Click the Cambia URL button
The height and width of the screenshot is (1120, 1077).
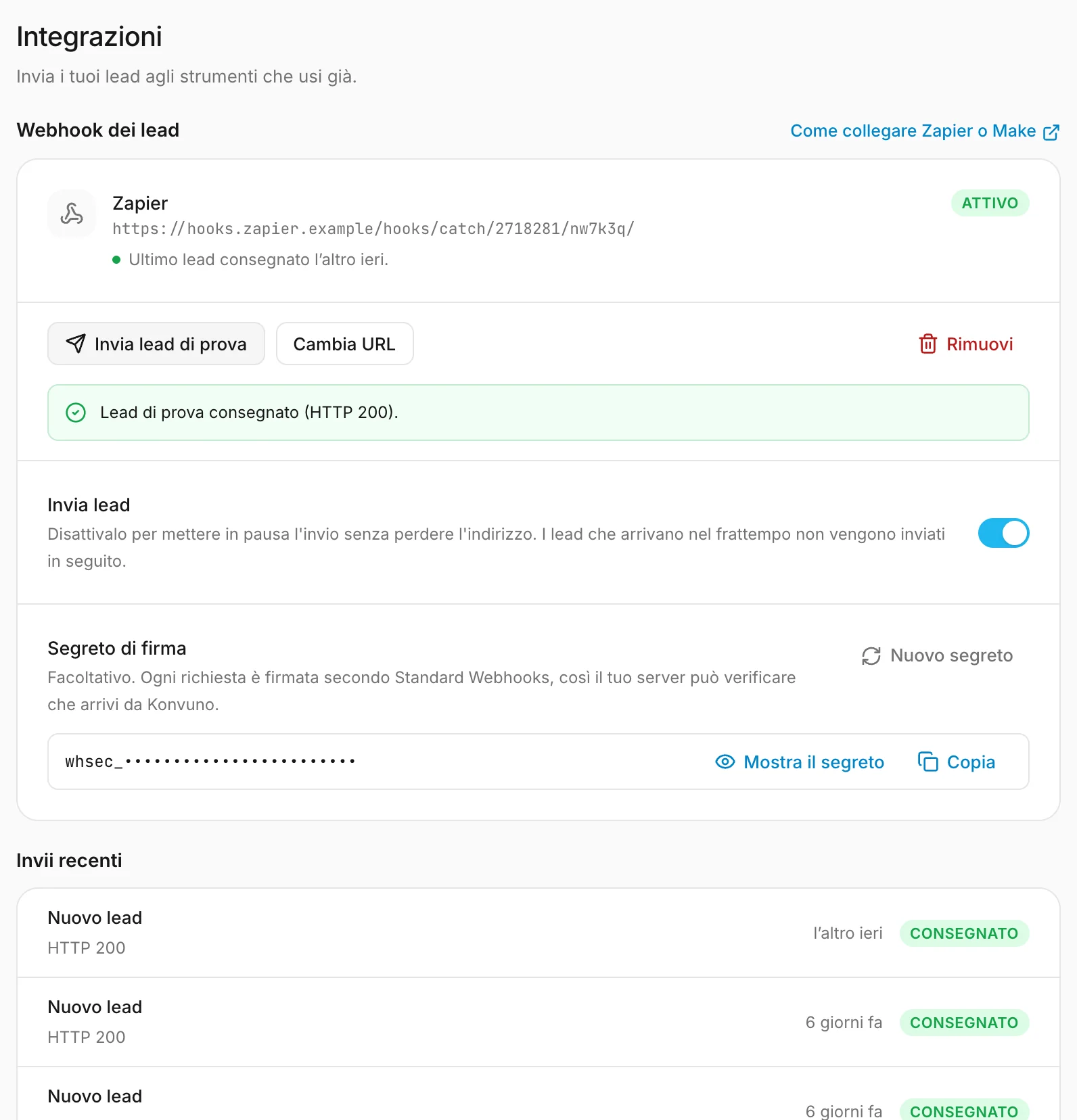point(344,344)
